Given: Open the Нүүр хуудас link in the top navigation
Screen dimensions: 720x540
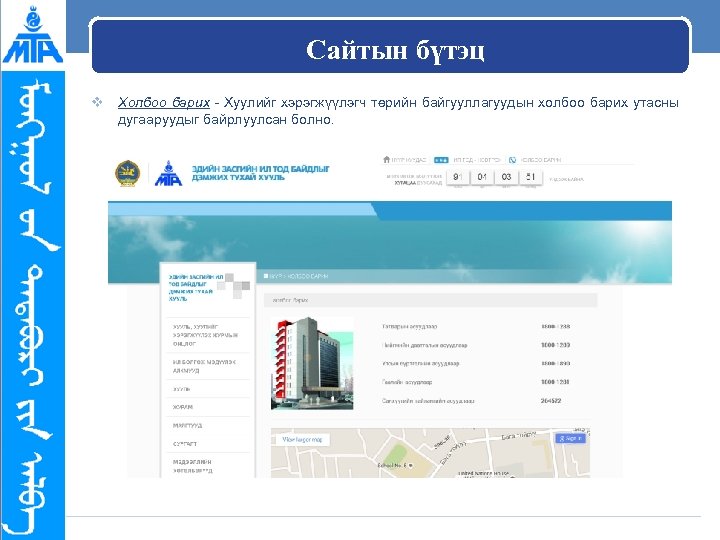Looking at the screenshot, I should tap(409, 160).
